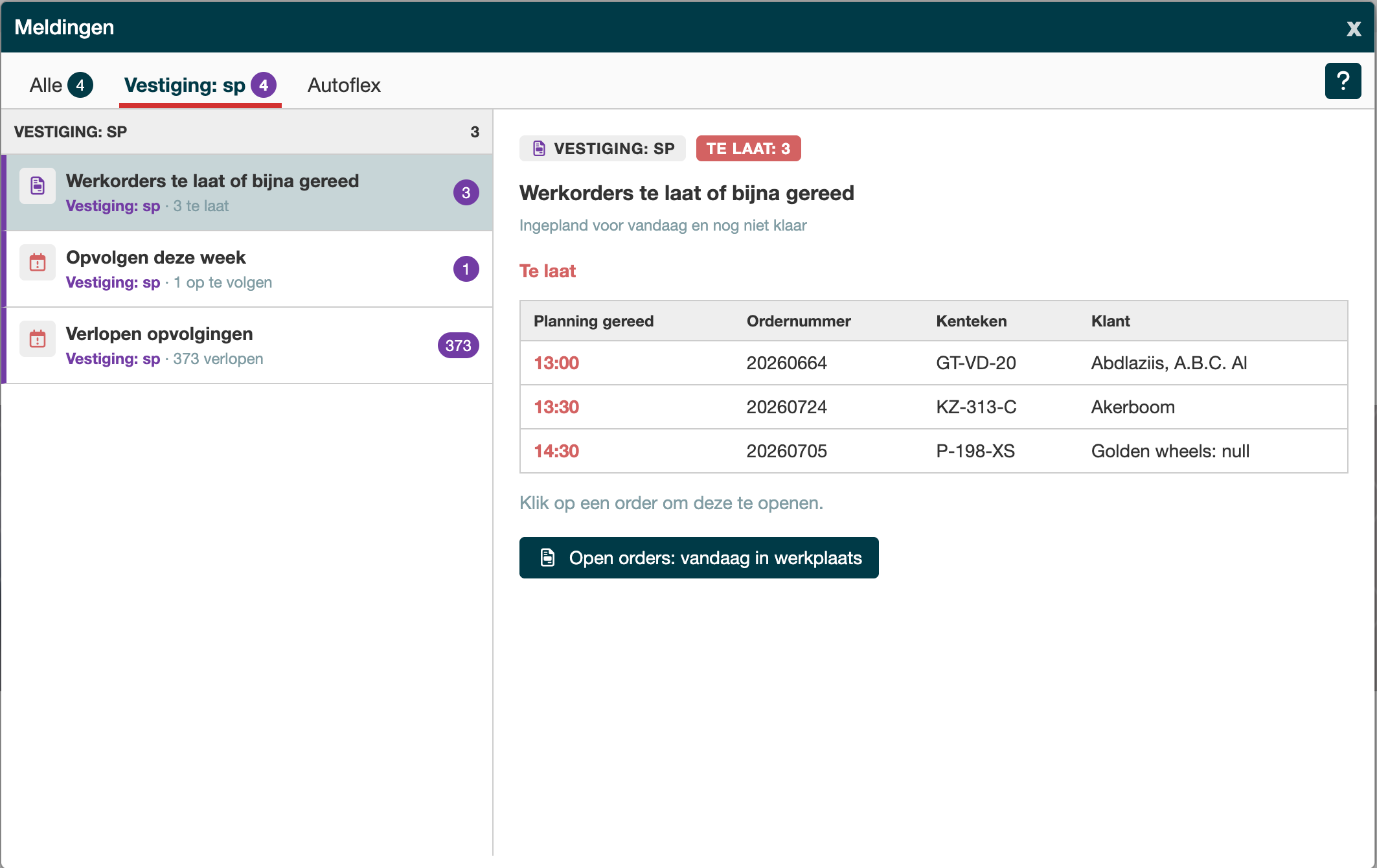1377x868 pixels.
Task: Click the purple badge showing 3 on Werkorders
Action: pos(466,193)
